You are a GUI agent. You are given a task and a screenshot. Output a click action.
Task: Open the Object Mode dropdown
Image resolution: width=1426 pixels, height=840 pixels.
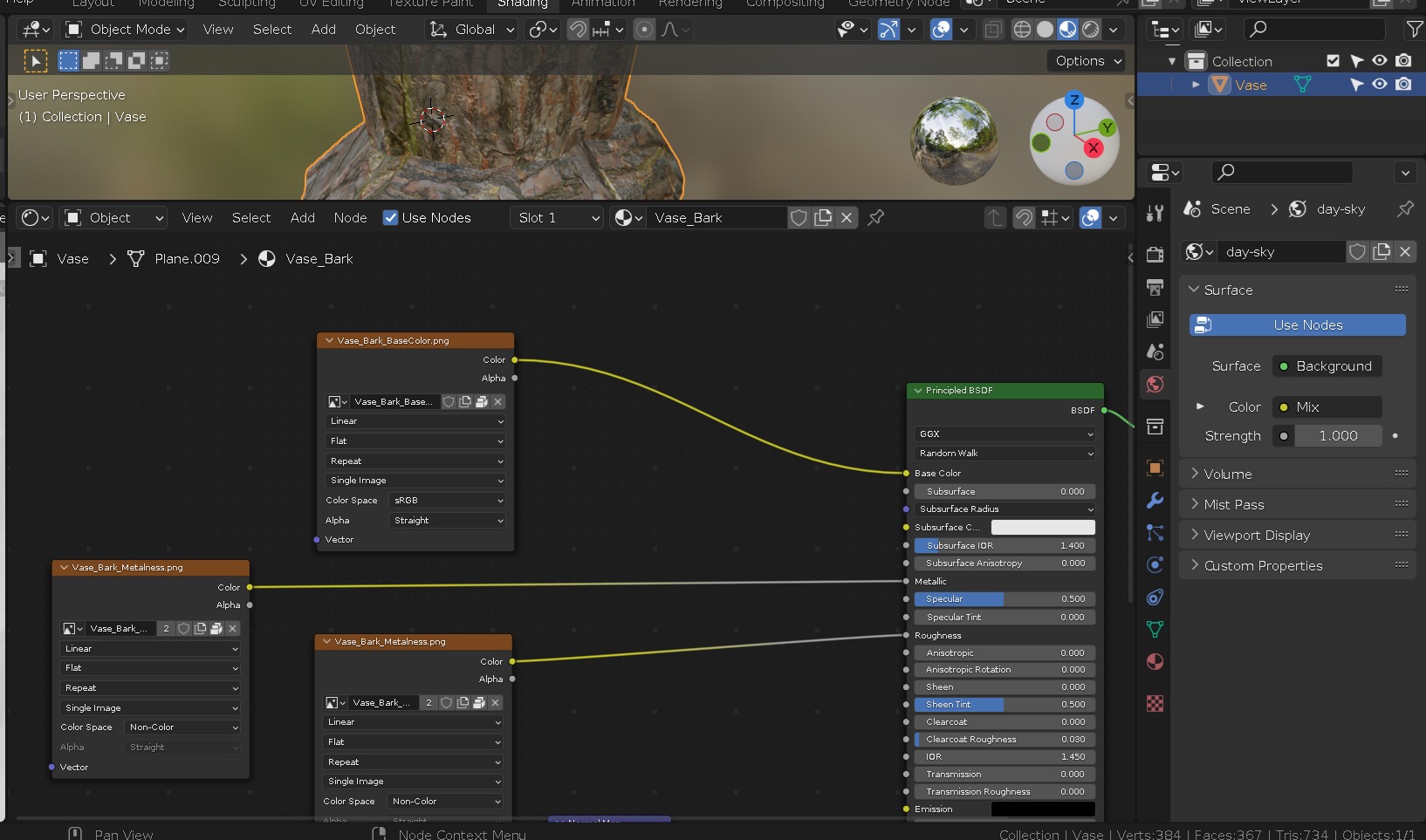[127, 30]
